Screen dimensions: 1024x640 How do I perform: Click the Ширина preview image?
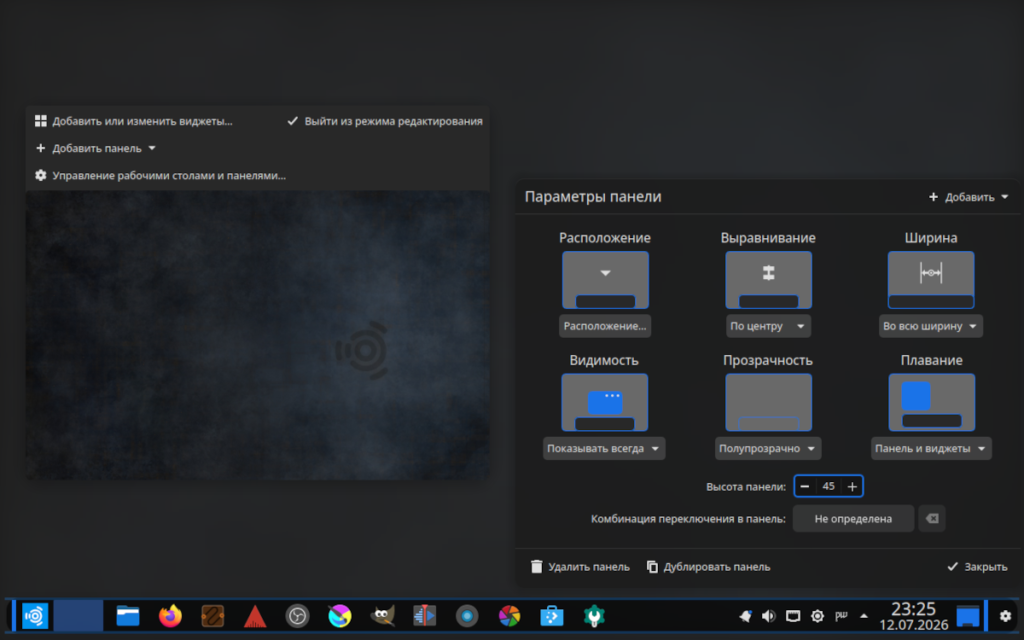click(931, 280)
